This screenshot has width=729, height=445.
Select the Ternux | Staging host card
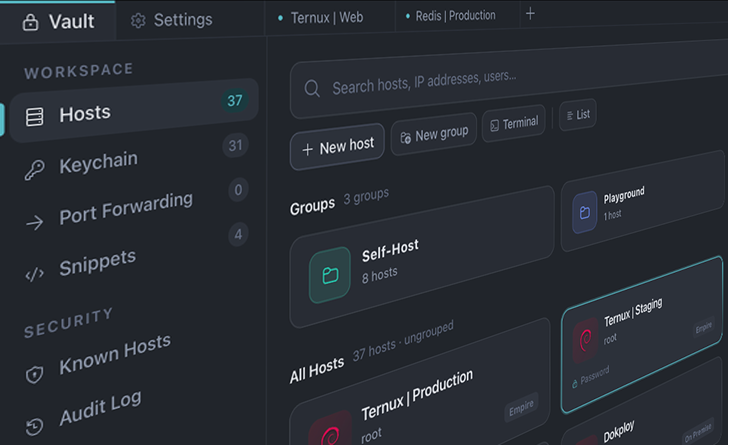click(x=642, y=335)
